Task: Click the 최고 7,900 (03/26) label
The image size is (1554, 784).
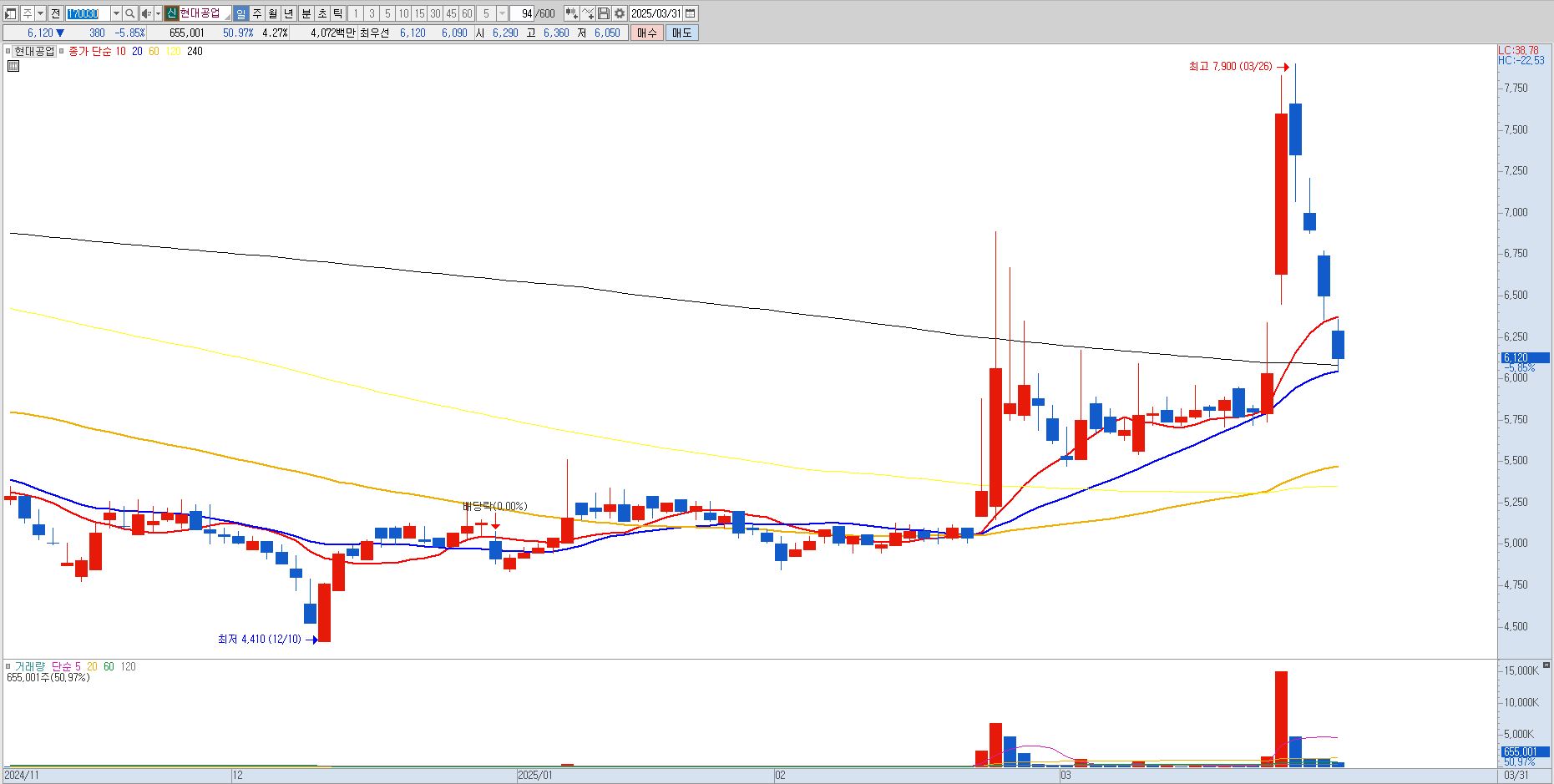Action: [x=1230, y=66]
